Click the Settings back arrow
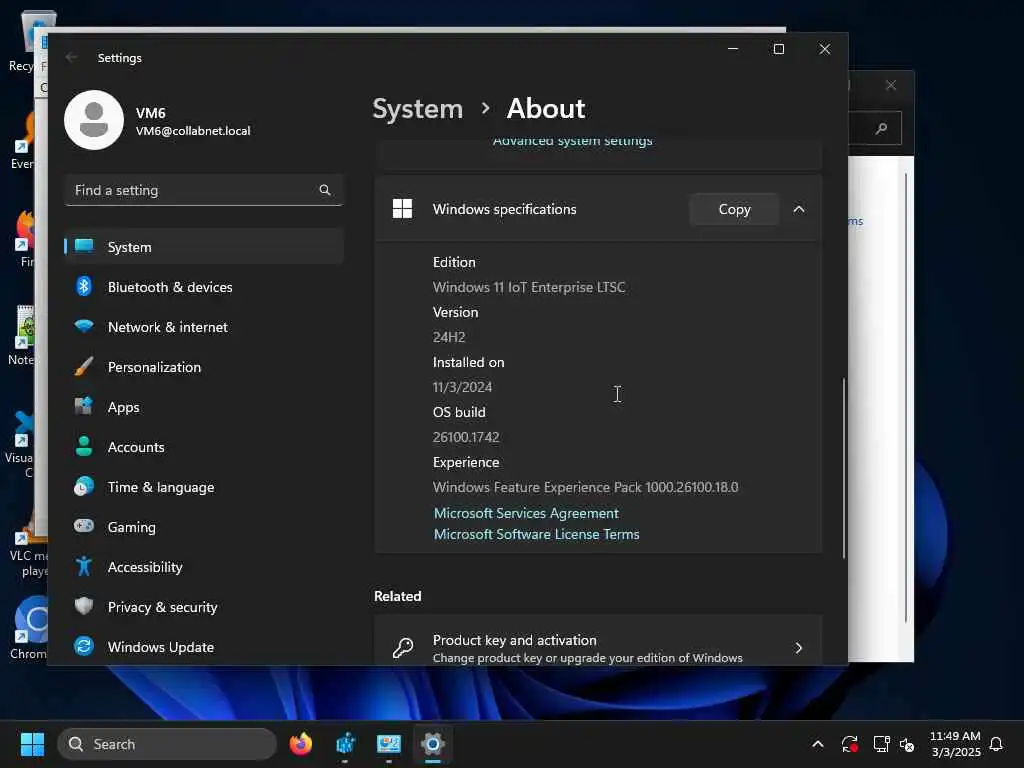Screen dimensions: 1024x768 71,57
